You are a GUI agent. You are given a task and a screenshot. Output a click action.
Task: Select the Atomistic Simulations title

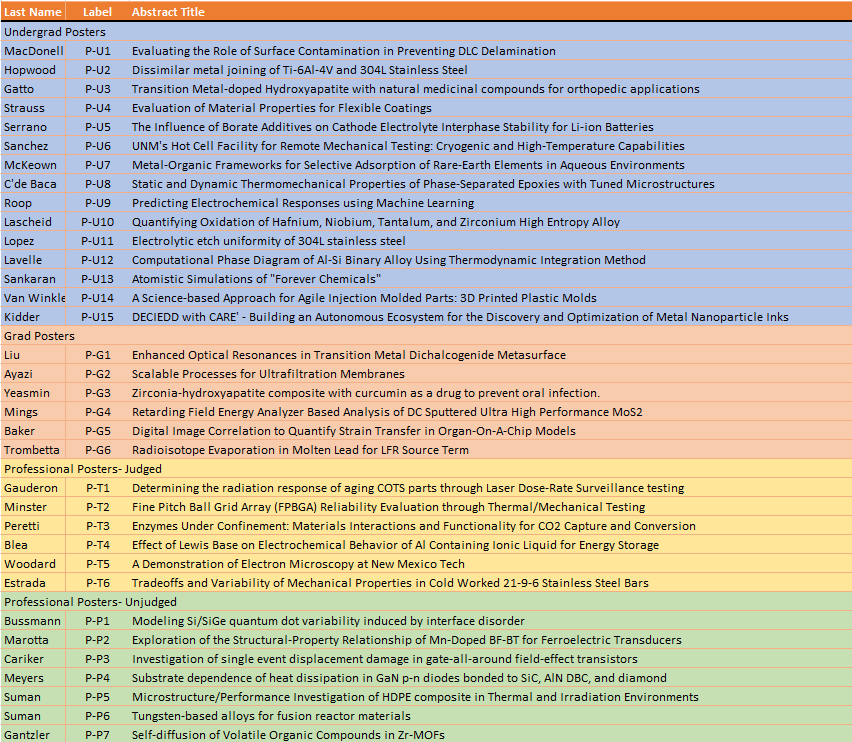pyautogui.click(x=256, y=279)
